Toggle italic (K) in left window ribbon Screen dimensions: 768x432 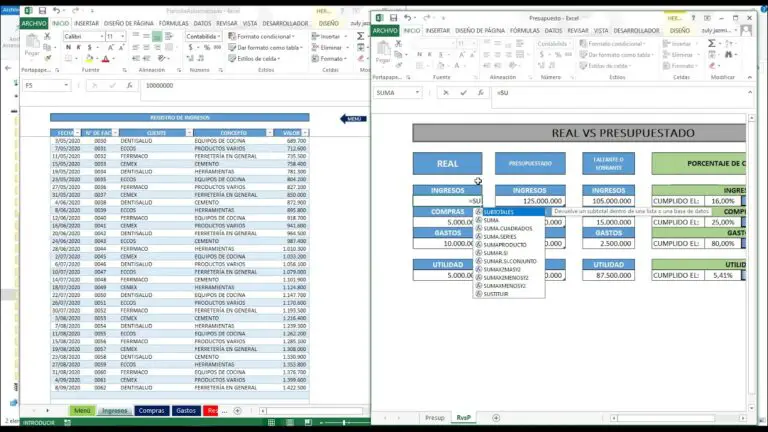[x=77, y=48]
